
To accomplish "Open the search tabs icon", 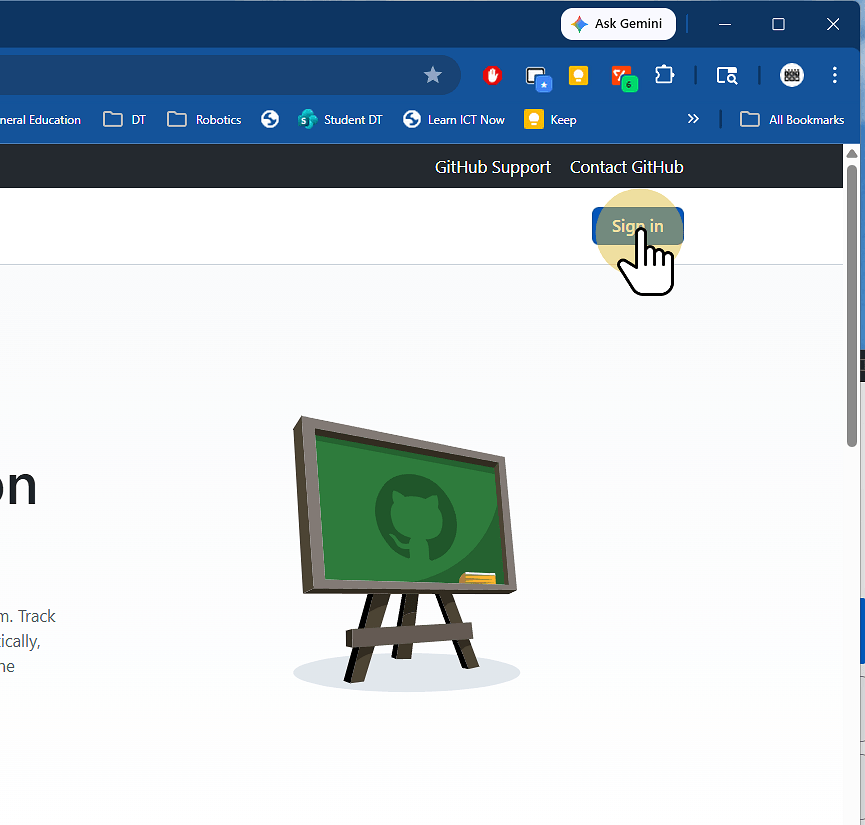I will [727, 75].
